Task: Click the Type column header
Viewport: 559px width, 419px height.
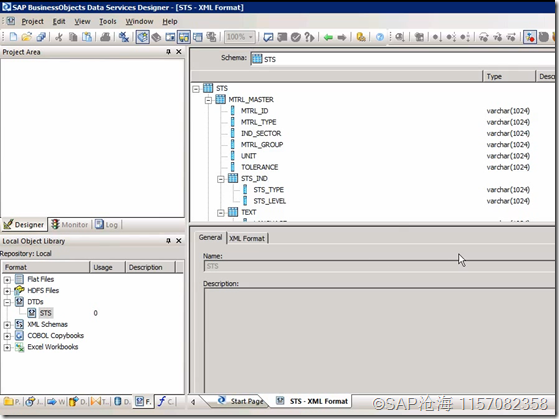Action: tap(509, 76)
